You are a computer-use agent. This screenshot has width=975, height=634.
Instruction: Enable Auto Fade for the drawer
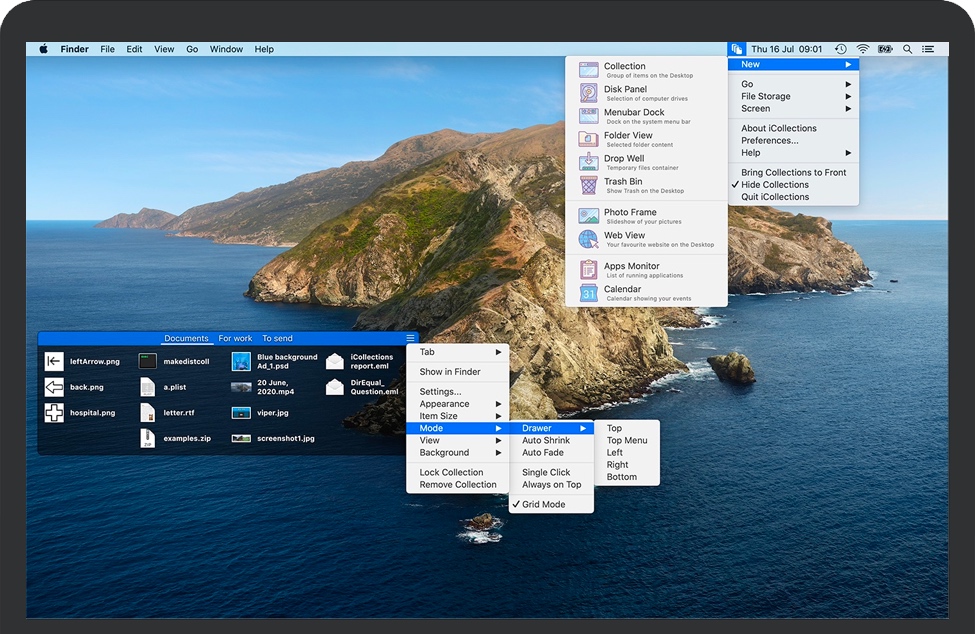pos(545,452)
